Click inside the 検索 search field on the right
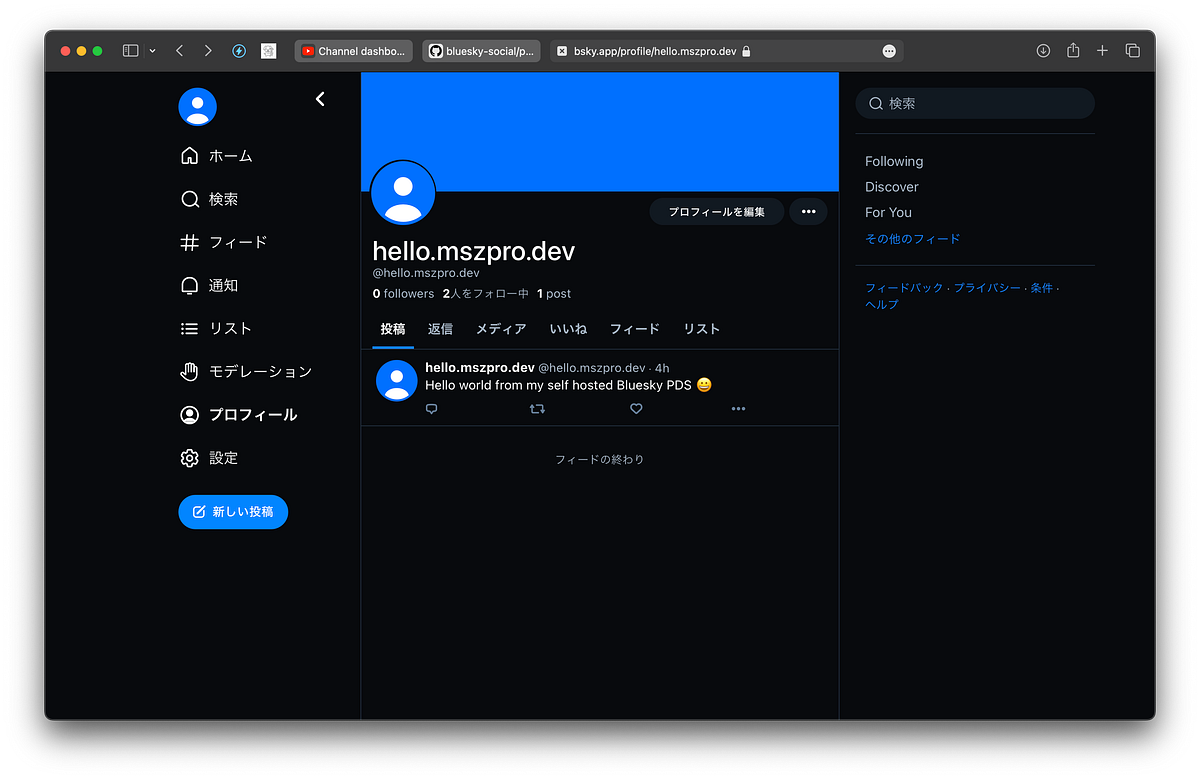Screen dimensions: 1200x779 pyautogui.click(x=975, y=103)
